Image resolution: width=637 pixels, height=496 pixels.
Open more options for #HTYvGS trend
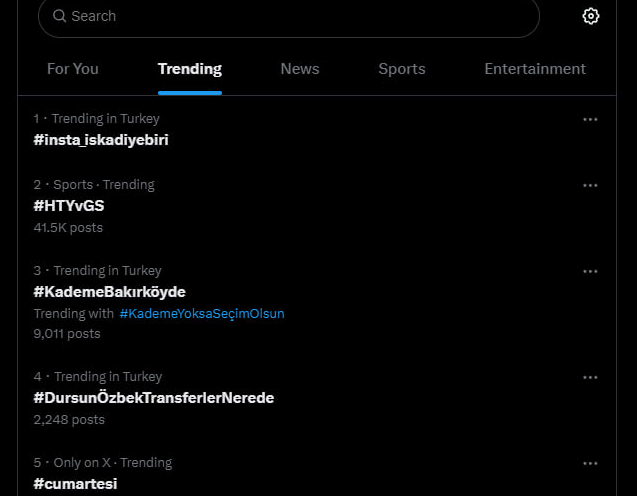tap(590, 185)
